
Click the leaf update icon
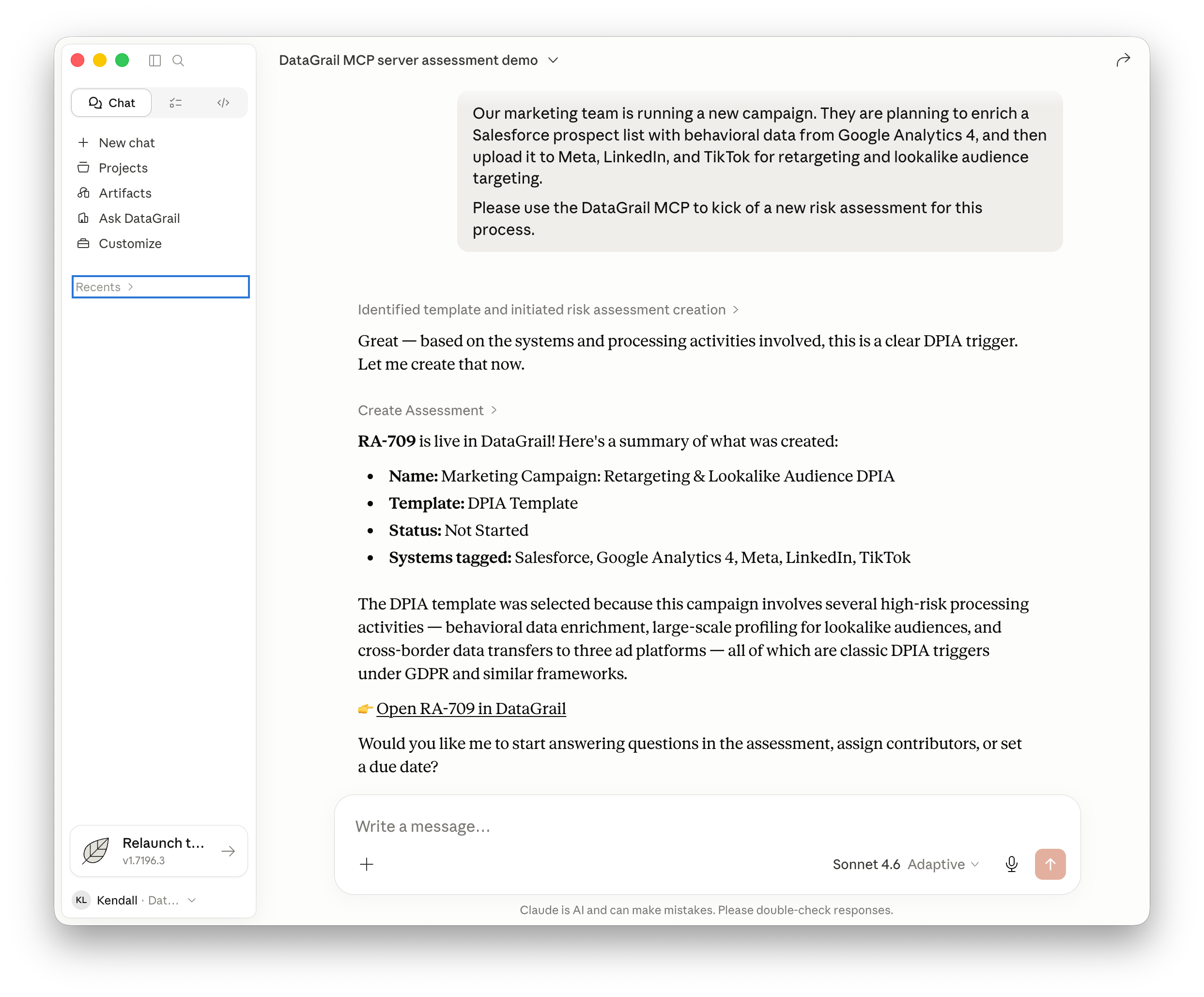point(96,851)
